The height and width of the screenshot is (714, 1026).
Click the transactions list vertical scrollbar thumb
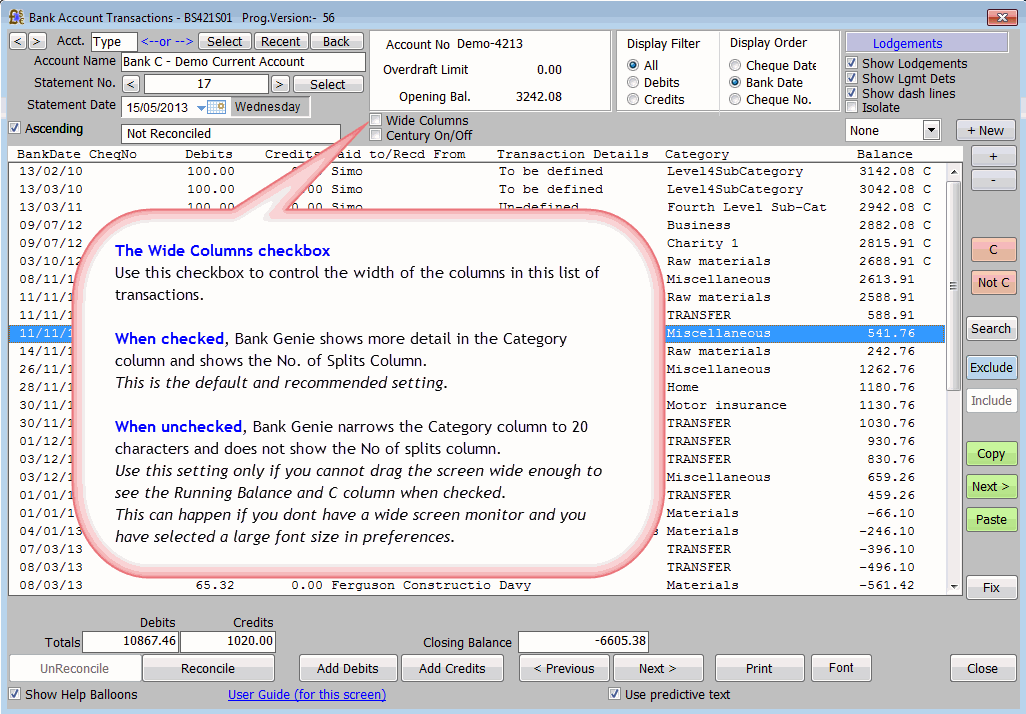954,286
